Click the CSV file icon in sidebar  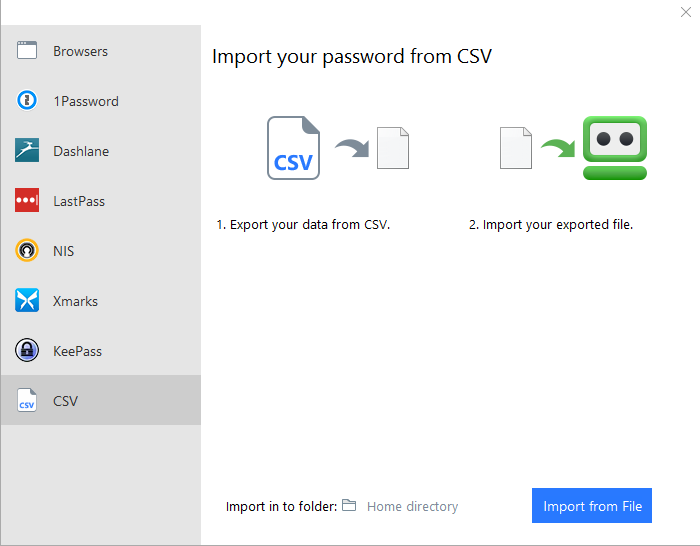click(27, 400)
